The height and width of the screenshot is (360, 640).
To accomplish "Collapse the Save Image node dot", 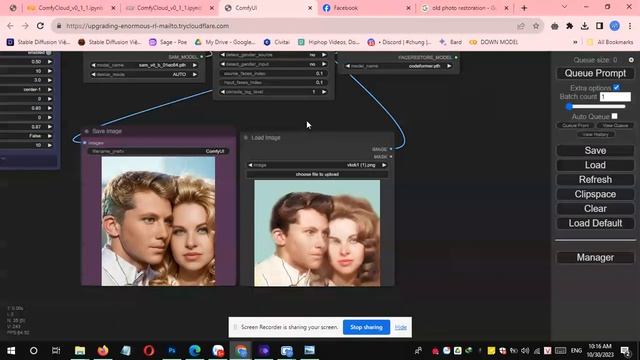I will 87,131.
